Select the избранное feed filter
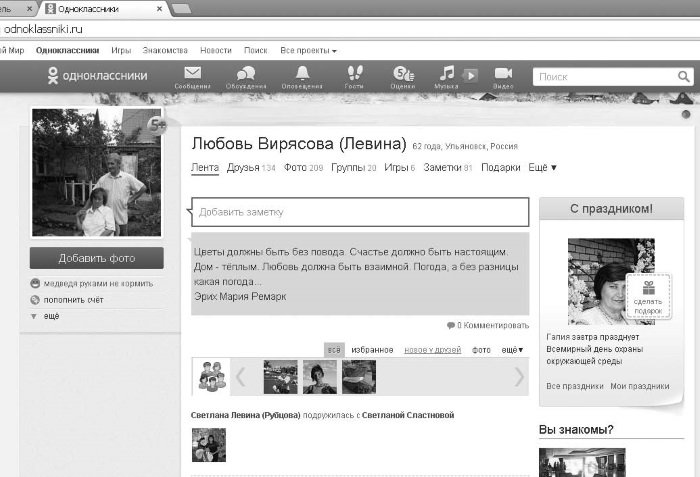This screenshot has width=700, height=477. point(372,350)
